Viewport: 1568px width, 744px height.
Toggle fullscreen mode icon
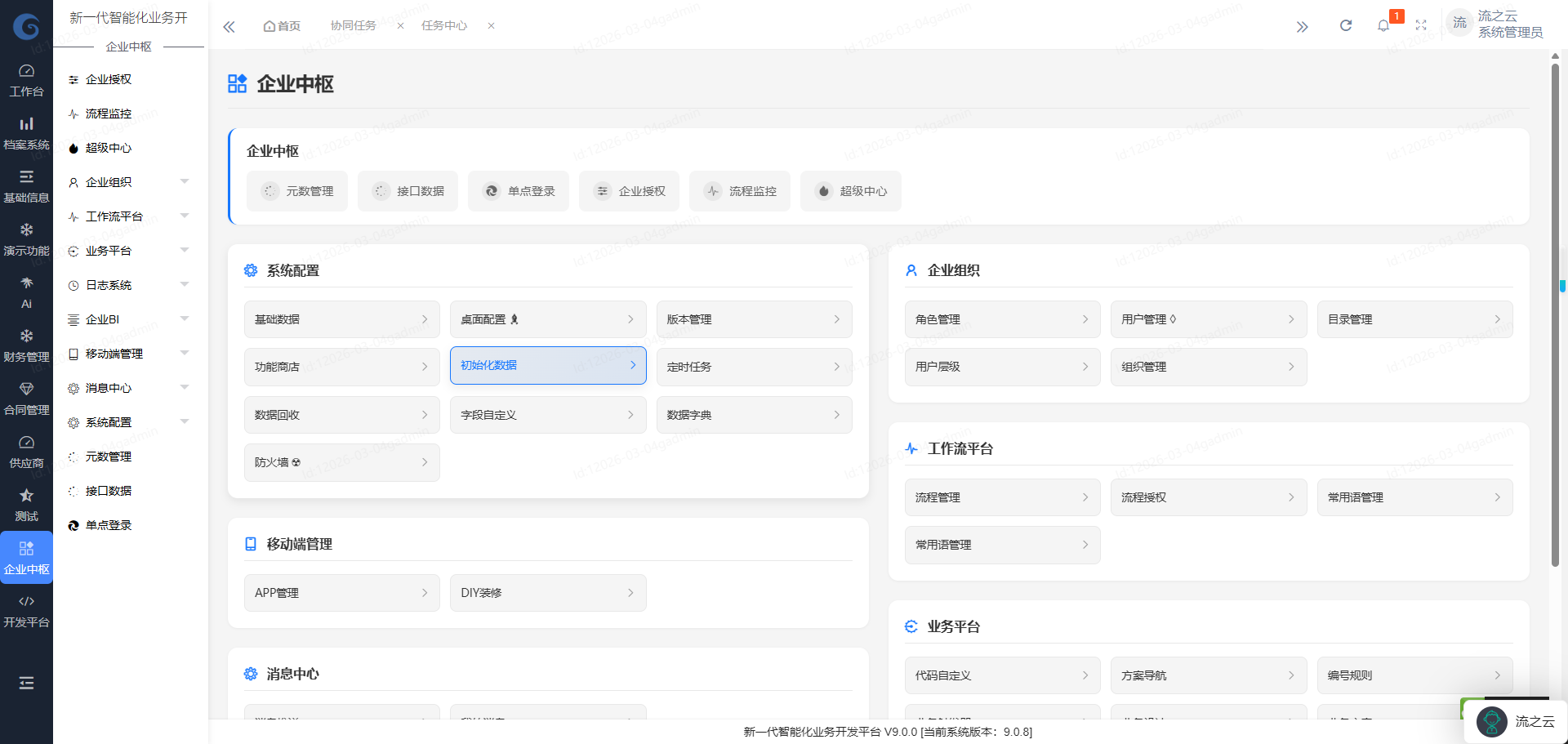(1421, 26)
